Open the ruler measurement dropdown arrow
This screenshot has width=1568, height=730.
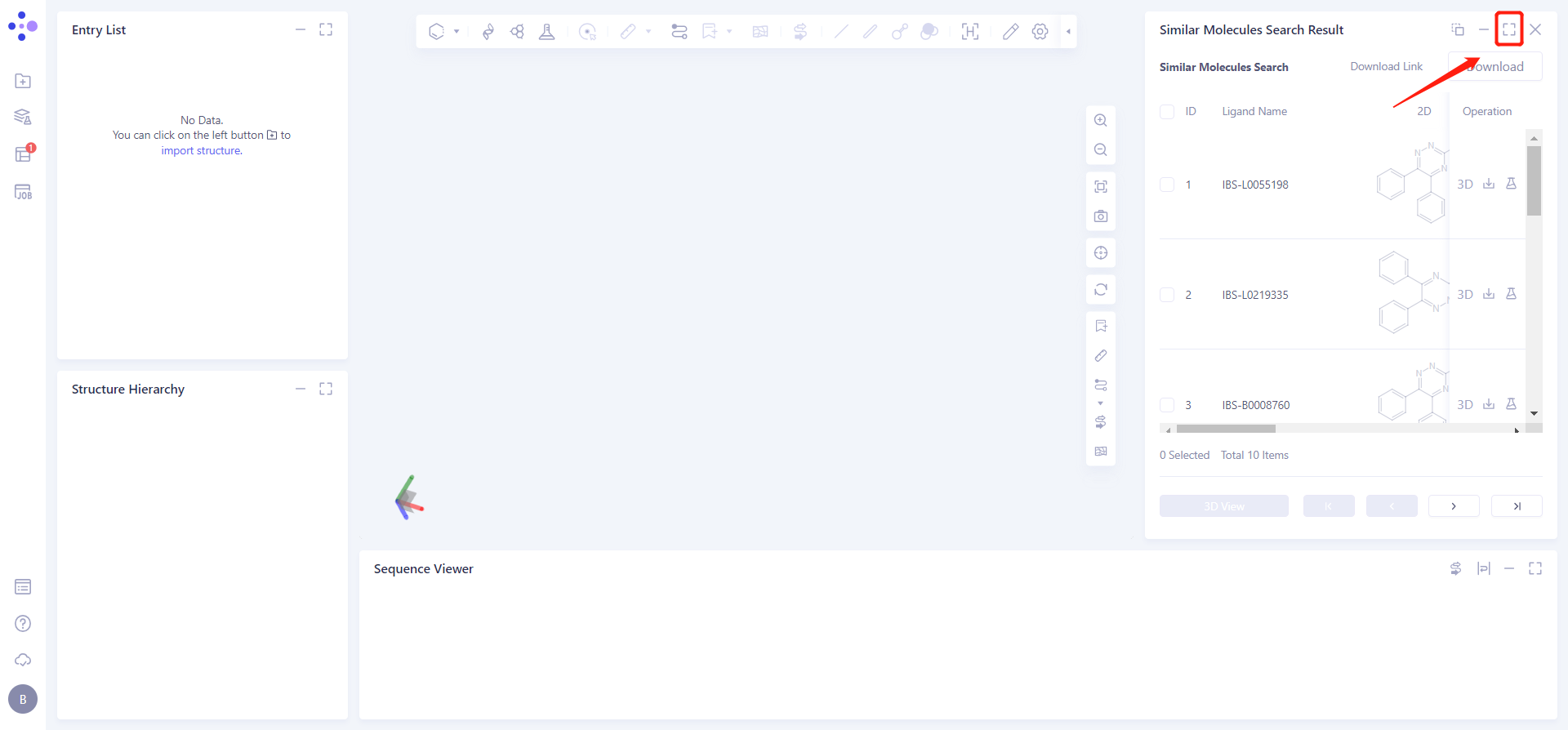(x=648, y=32)
